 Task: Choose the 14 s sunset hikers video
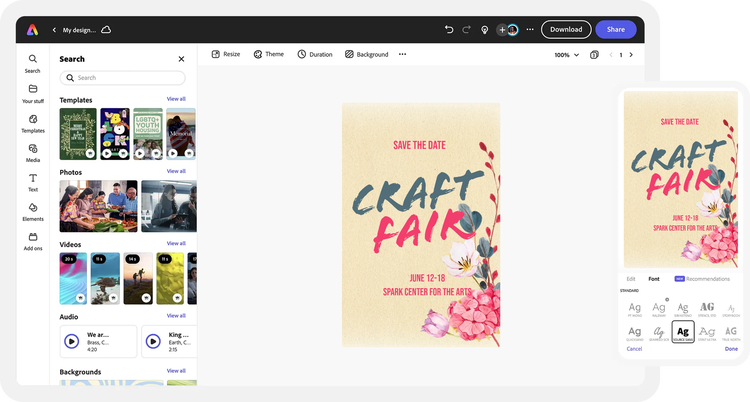[x=138, y=279]
